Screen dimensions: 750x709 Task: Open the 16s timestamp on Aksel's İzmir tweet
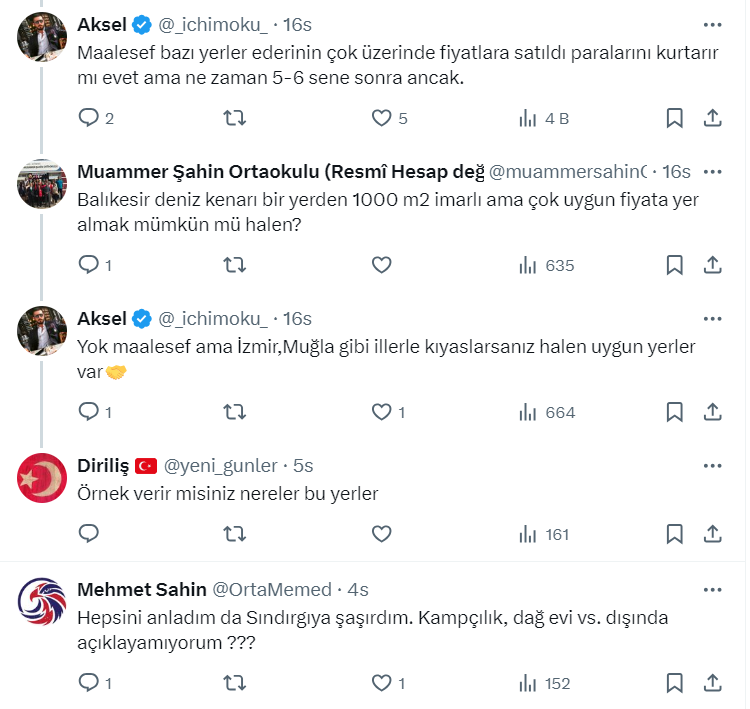[298, 319]
